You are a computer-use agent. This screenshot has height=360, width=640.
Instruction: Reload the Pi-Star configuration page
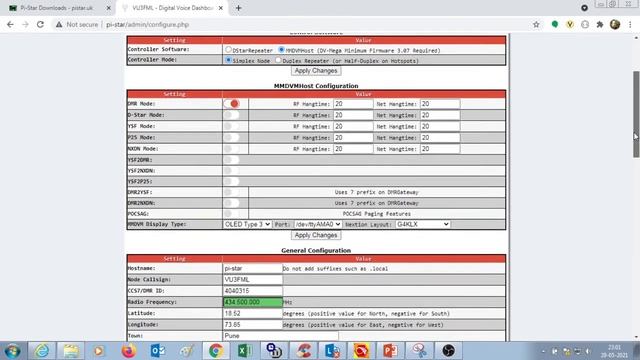[x=40, y=24]
